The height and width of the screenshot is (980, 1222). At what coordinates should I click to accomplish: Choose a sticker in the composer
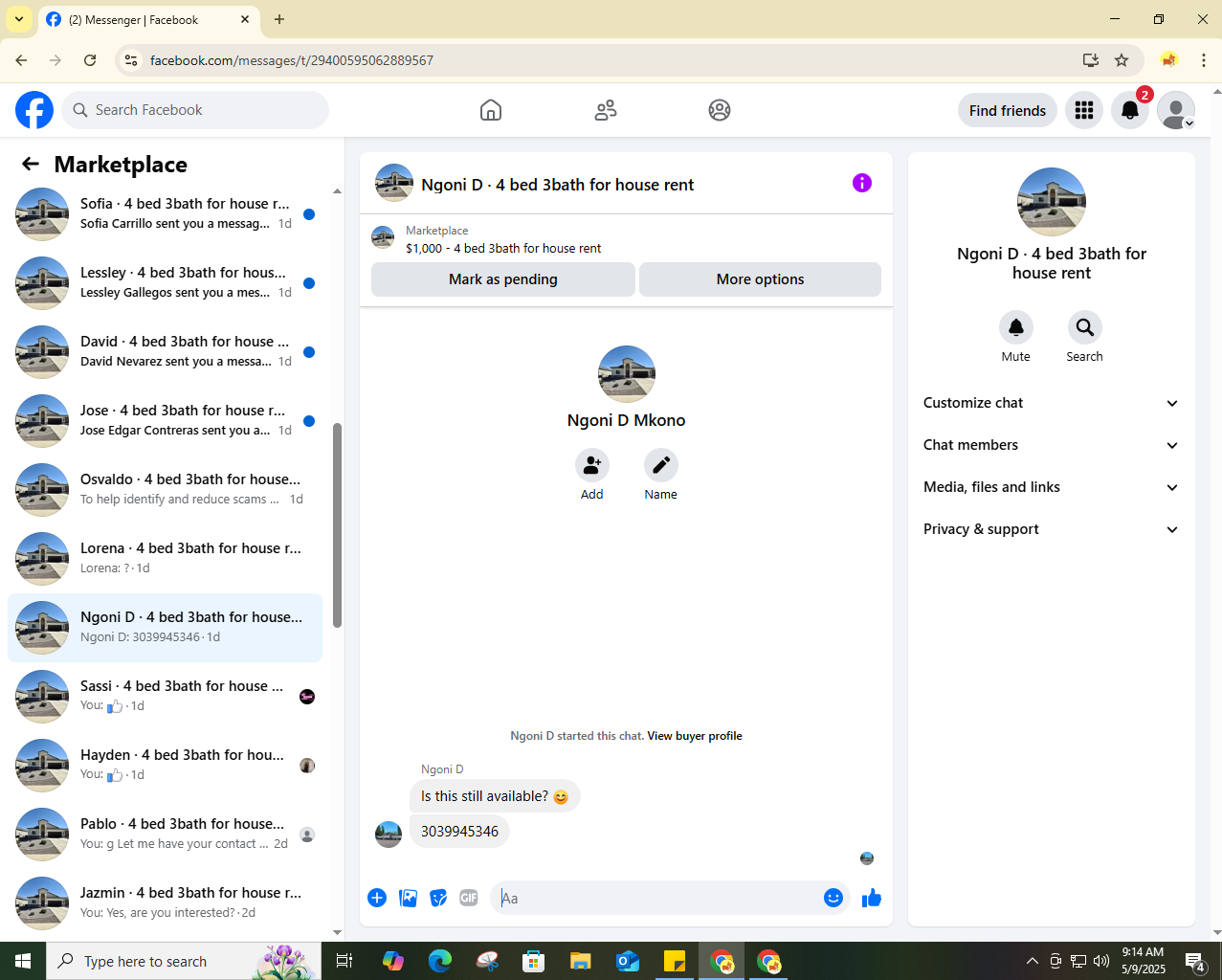(438, 898)
